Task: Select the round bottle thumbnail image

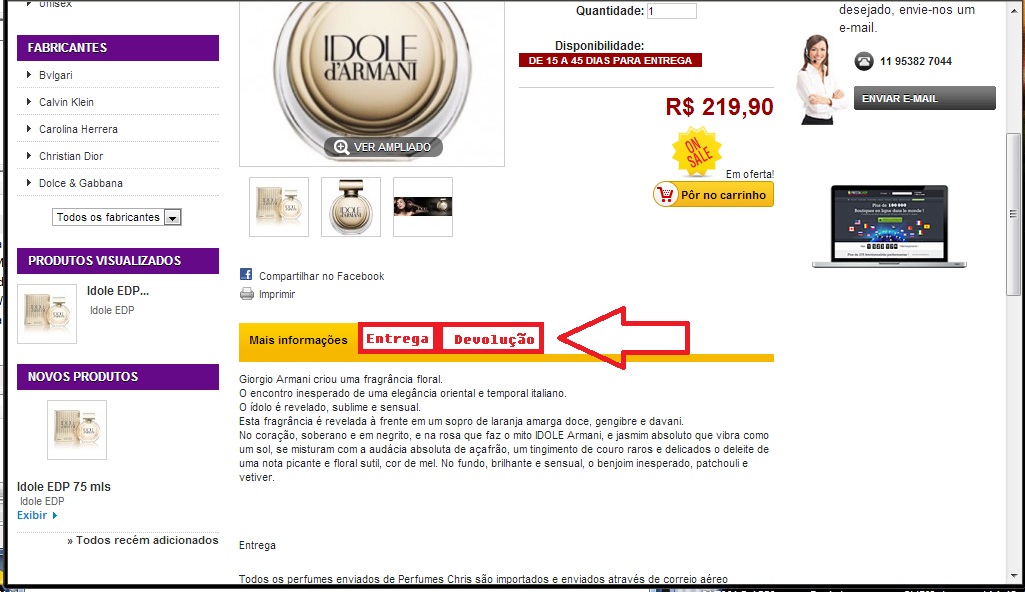Action: click(x=351, y=206)
